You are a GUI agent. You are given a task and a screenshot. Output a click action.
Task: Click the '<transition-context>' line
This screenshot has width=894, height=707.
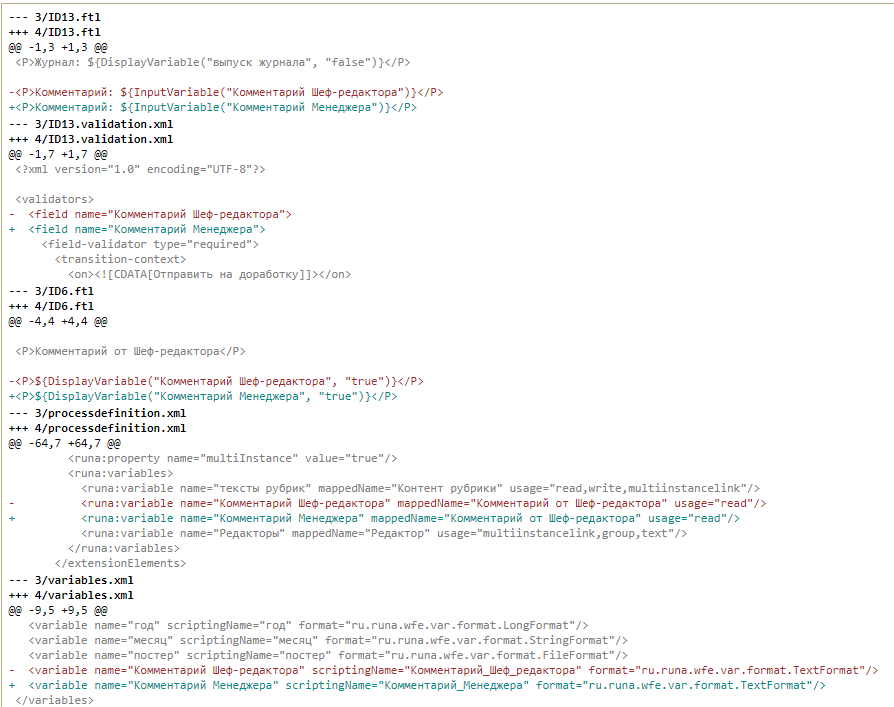coord(120,259)
